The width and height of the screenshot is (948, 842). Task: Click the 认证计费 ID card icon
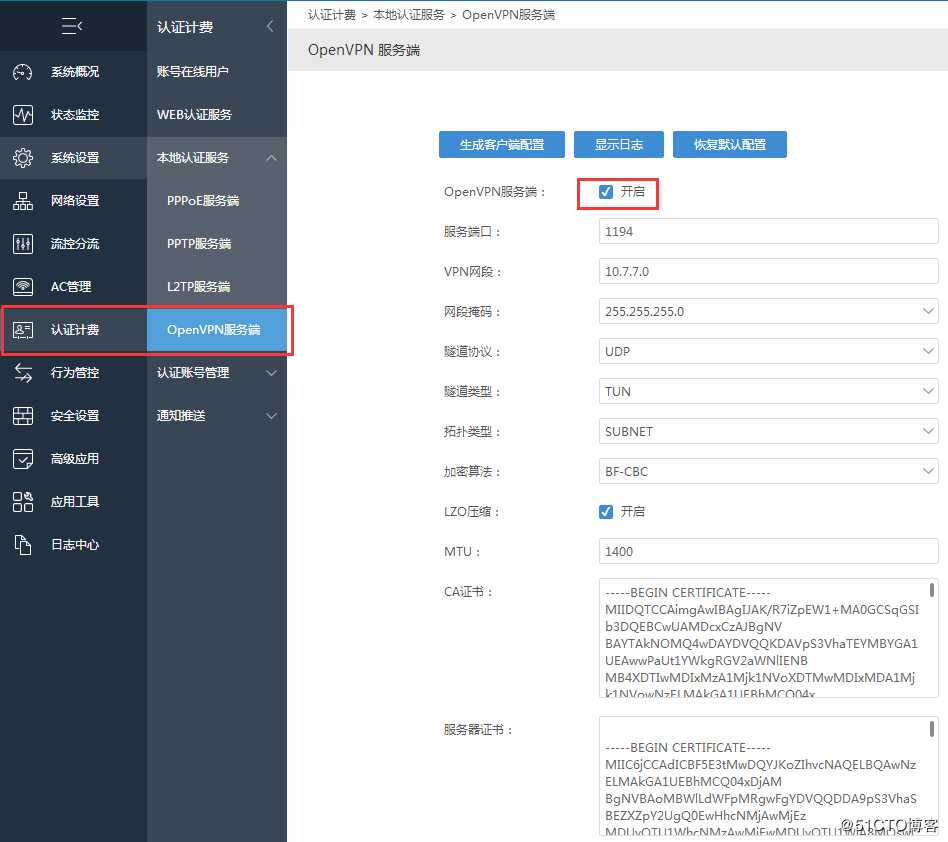point(23,330)
